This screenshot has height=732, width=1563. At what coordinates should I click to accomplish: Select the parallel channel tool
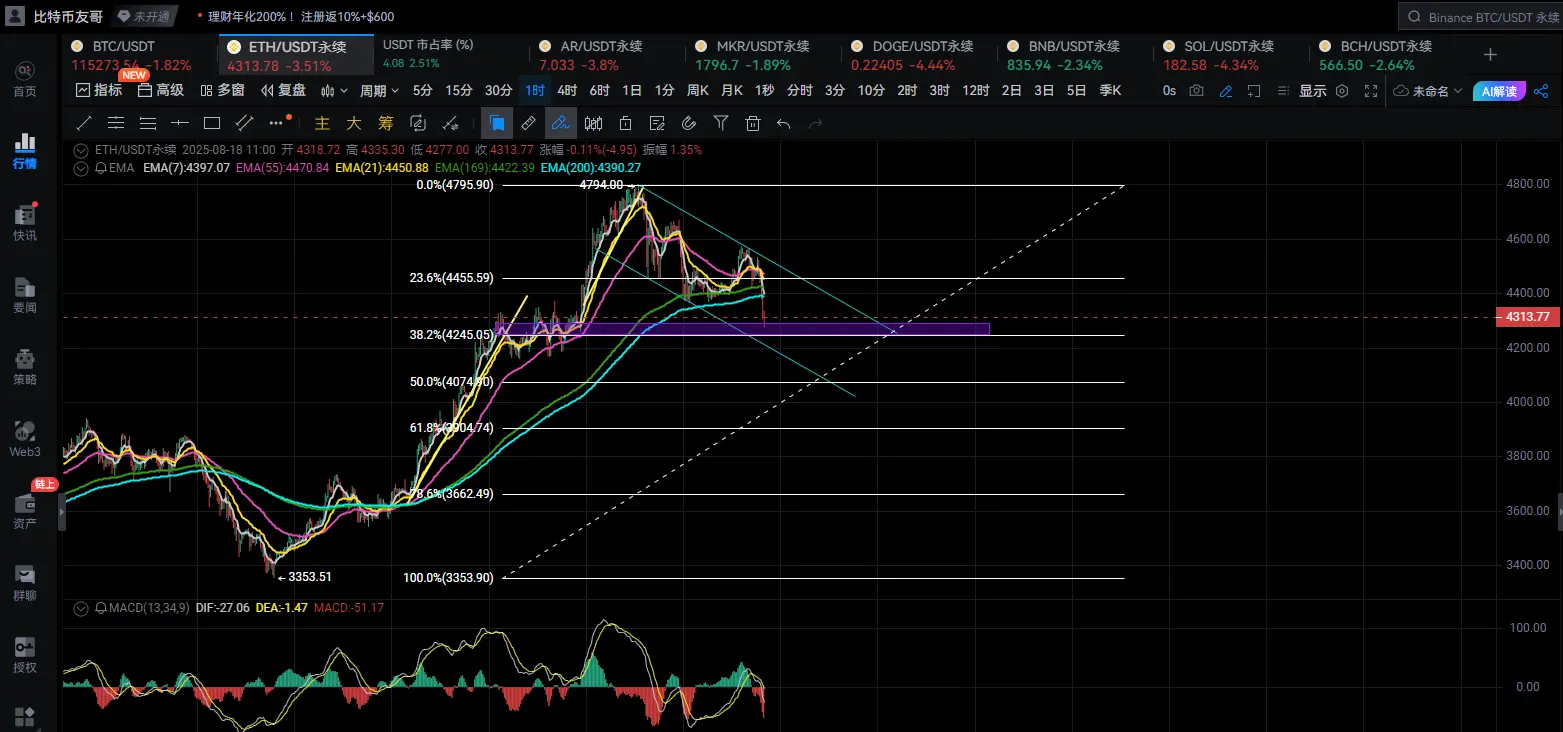point(244,123)
